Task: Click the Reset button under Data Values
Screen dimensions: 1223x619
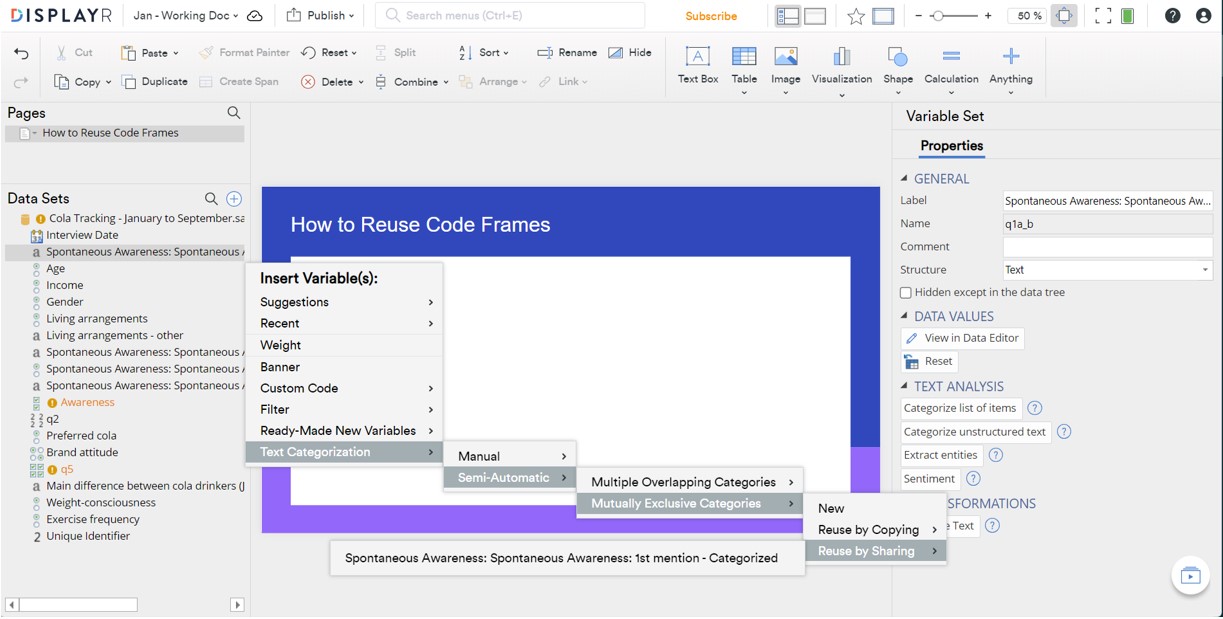Action: click(929, 361)
